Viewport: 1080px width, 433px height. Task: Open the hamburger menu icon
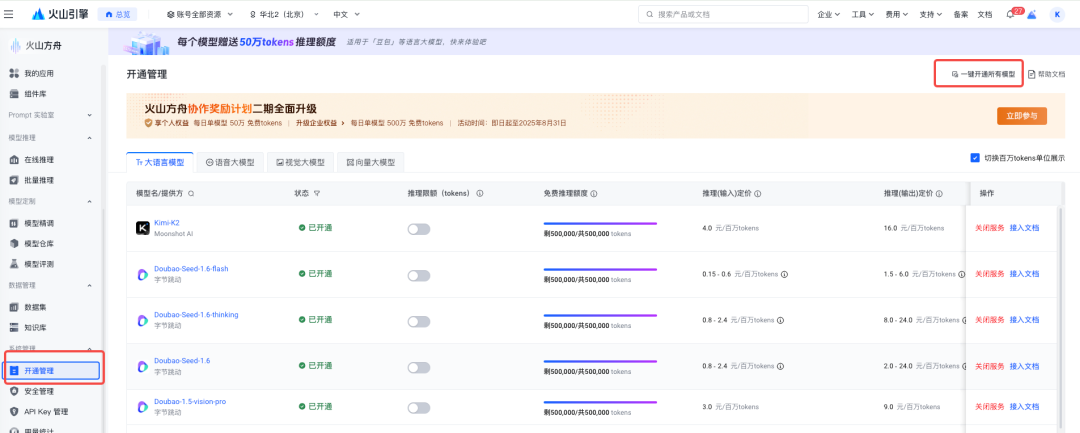tap(8, 14)
